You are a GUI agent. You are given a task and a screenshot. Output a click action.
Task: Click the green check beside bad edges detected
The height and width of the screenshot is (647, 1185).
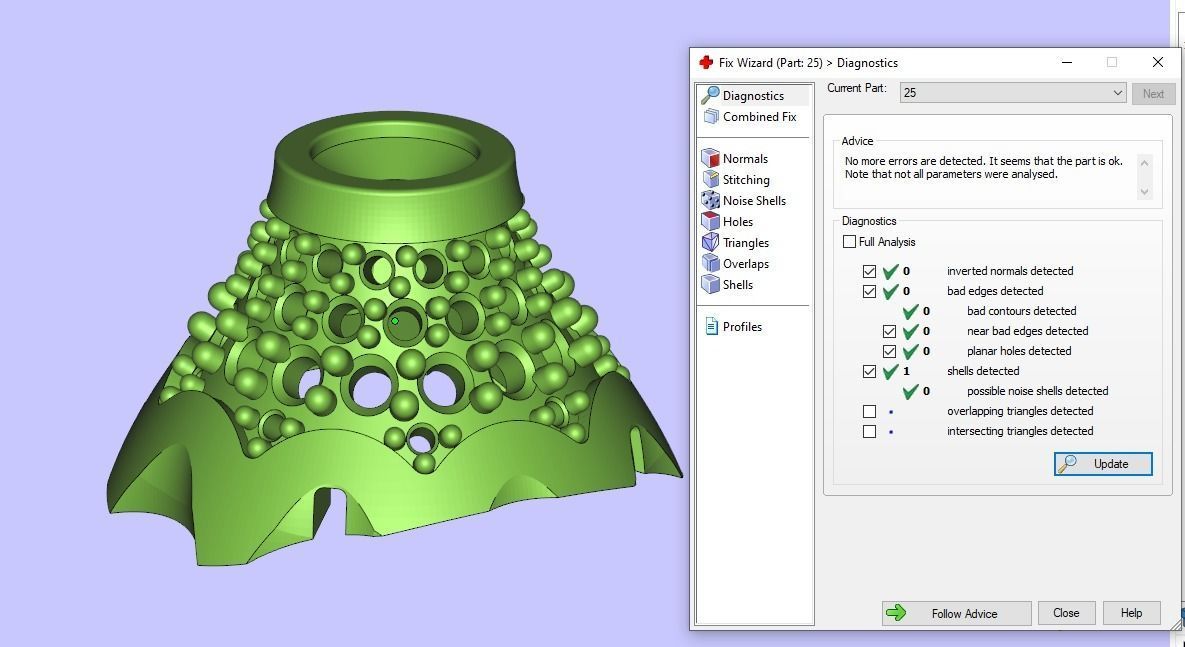891,291
